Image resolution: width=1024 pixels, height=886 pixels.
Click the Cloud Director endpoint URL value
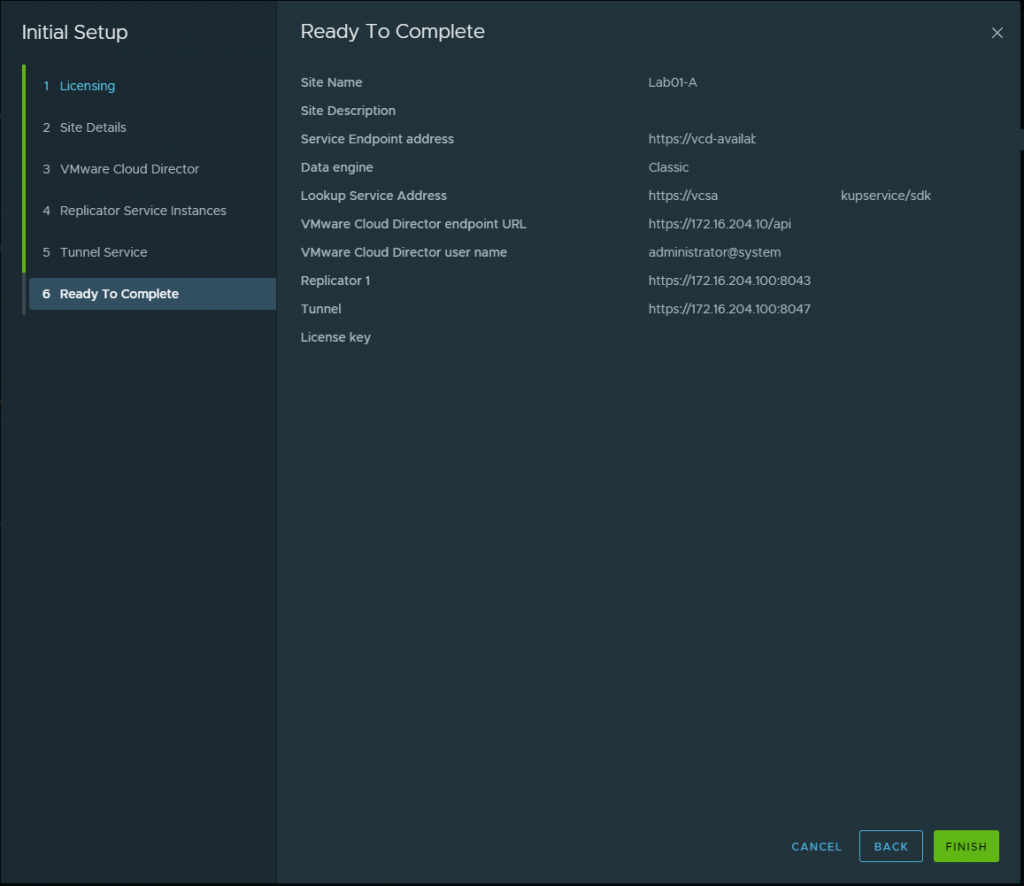(x=719, y=224)
